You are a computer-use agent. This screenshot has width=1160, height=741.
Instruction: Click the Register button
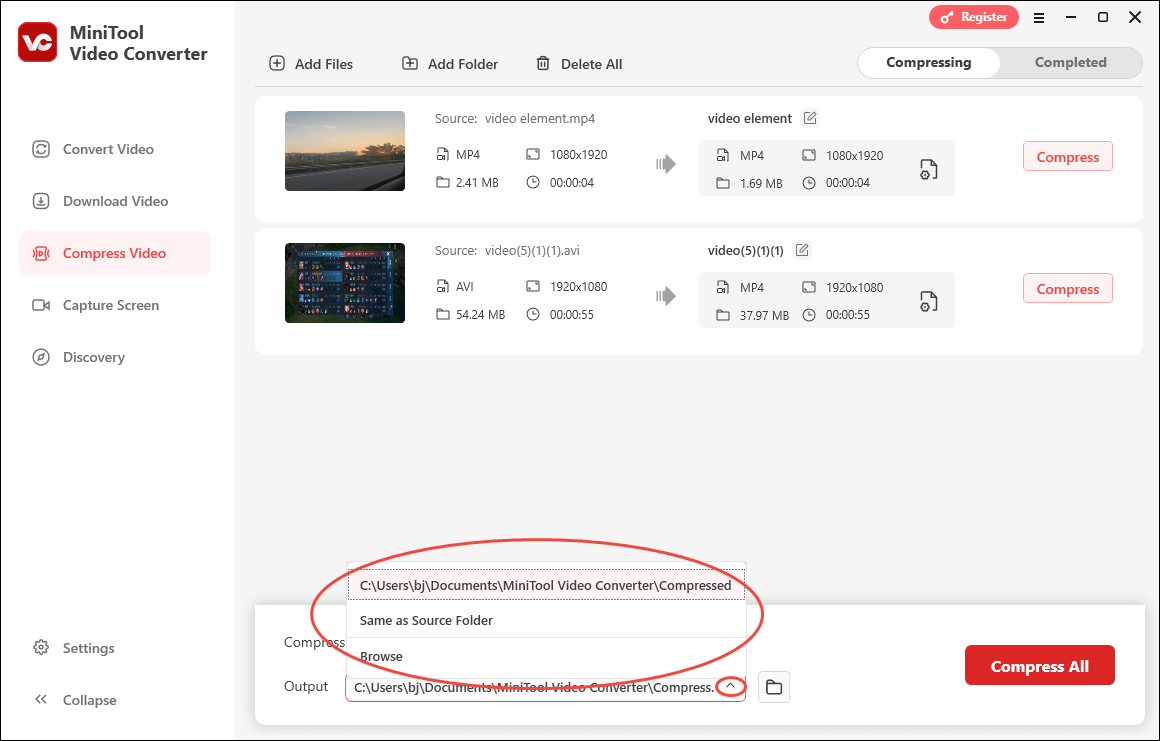point(974,17)
